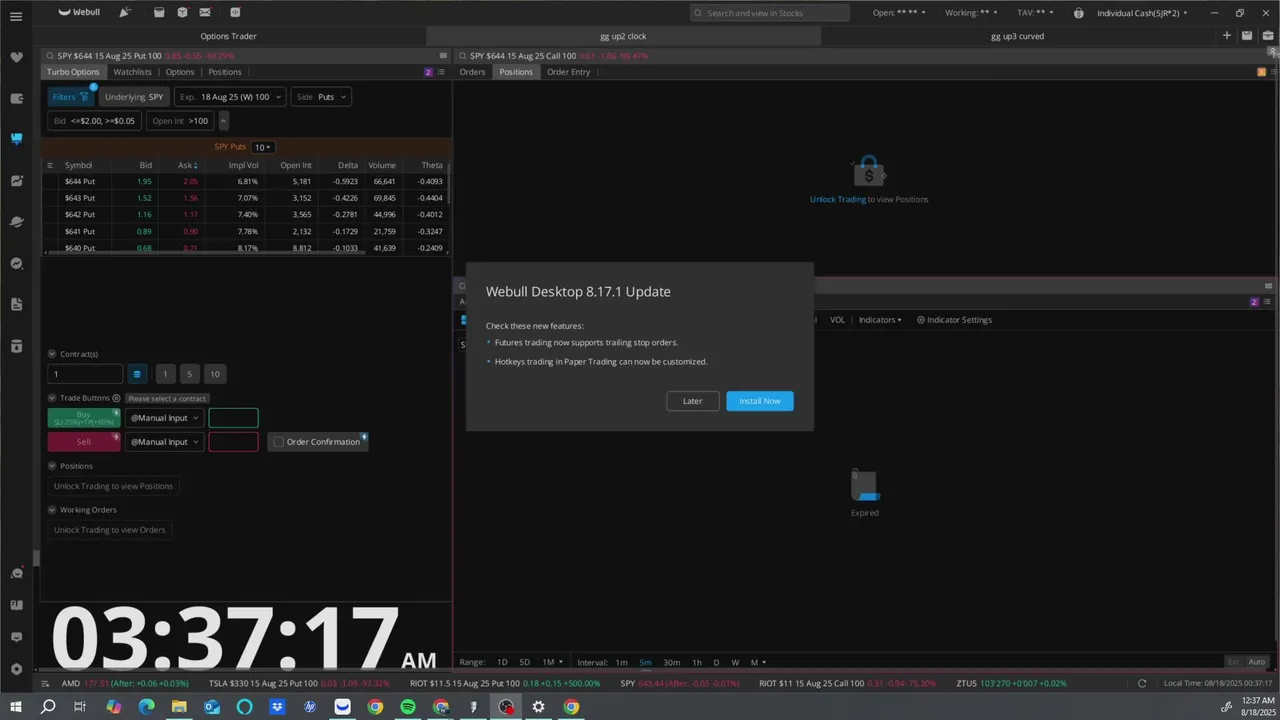1280x720 pixels.
Task: Add a new layout tab with plus icon
Action: [1227, 36]
